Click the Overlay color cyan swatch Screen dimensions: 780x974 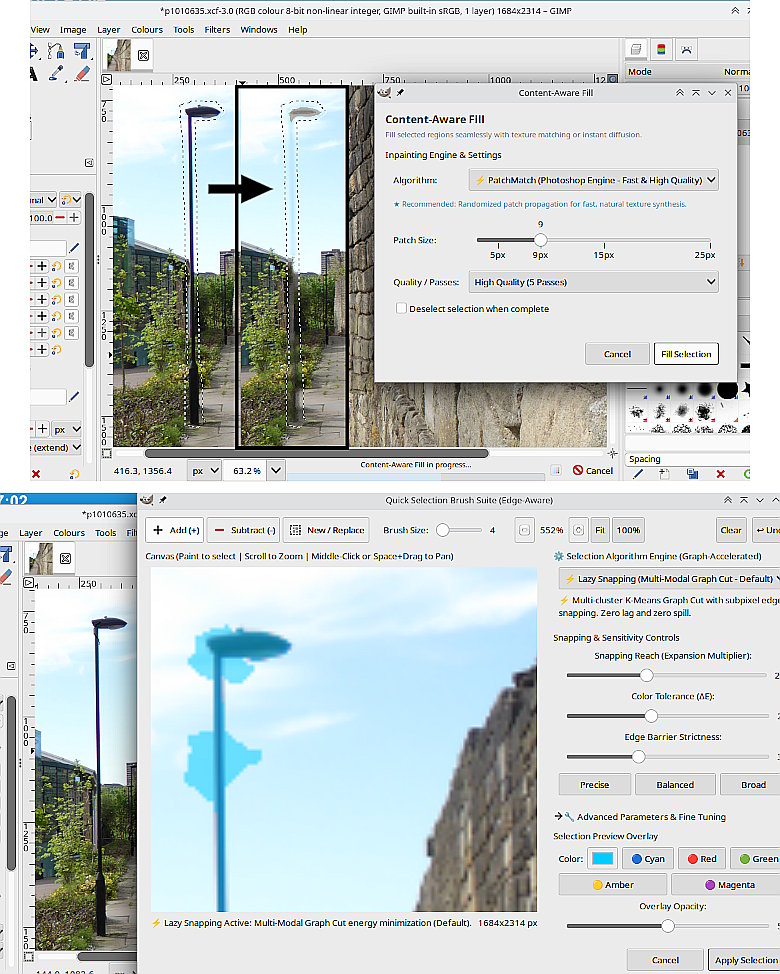(x=602, y=858)
